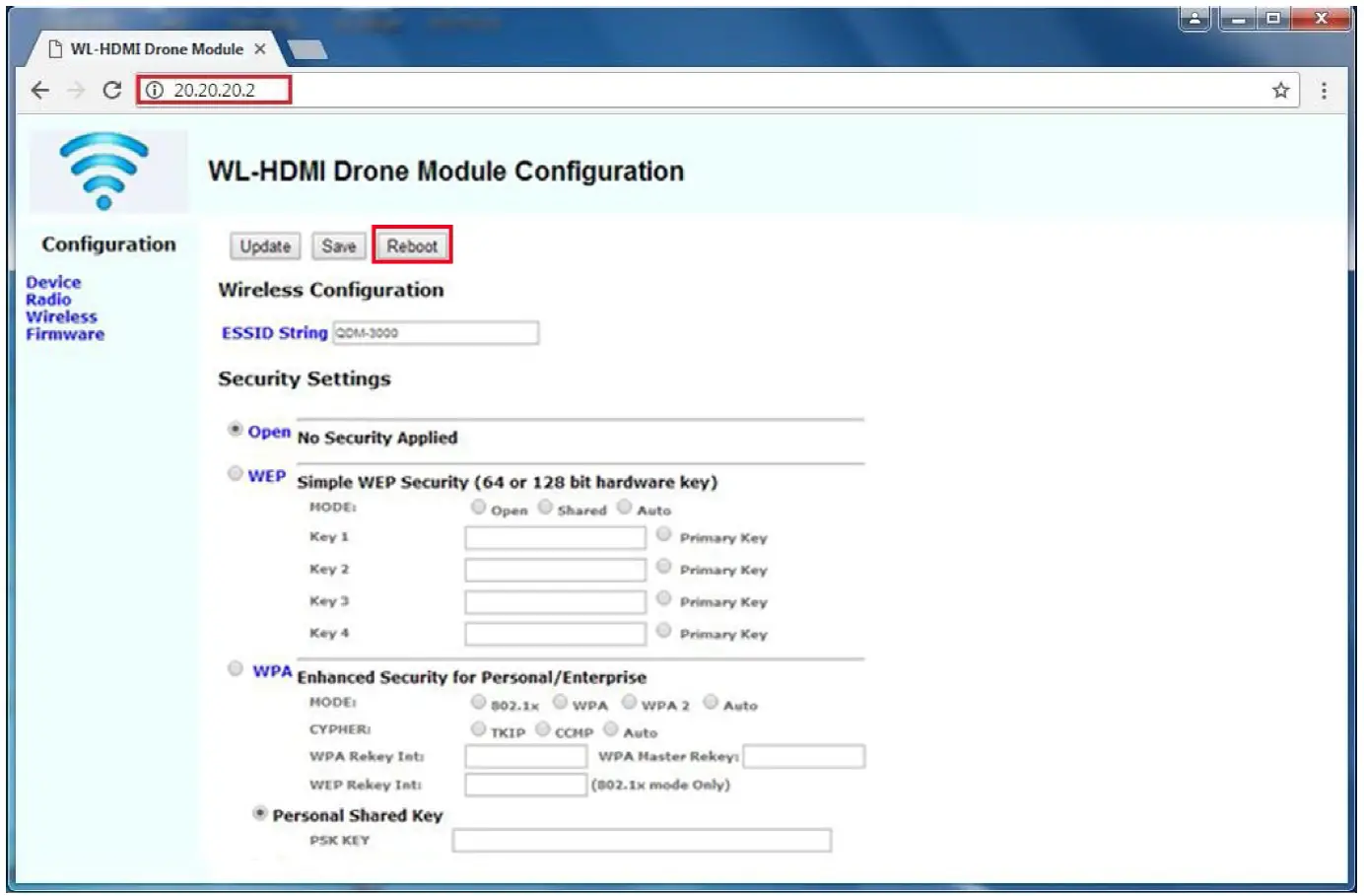1364x896 pixels.
Task: Open a new browser tab
Action: [307, 50]
